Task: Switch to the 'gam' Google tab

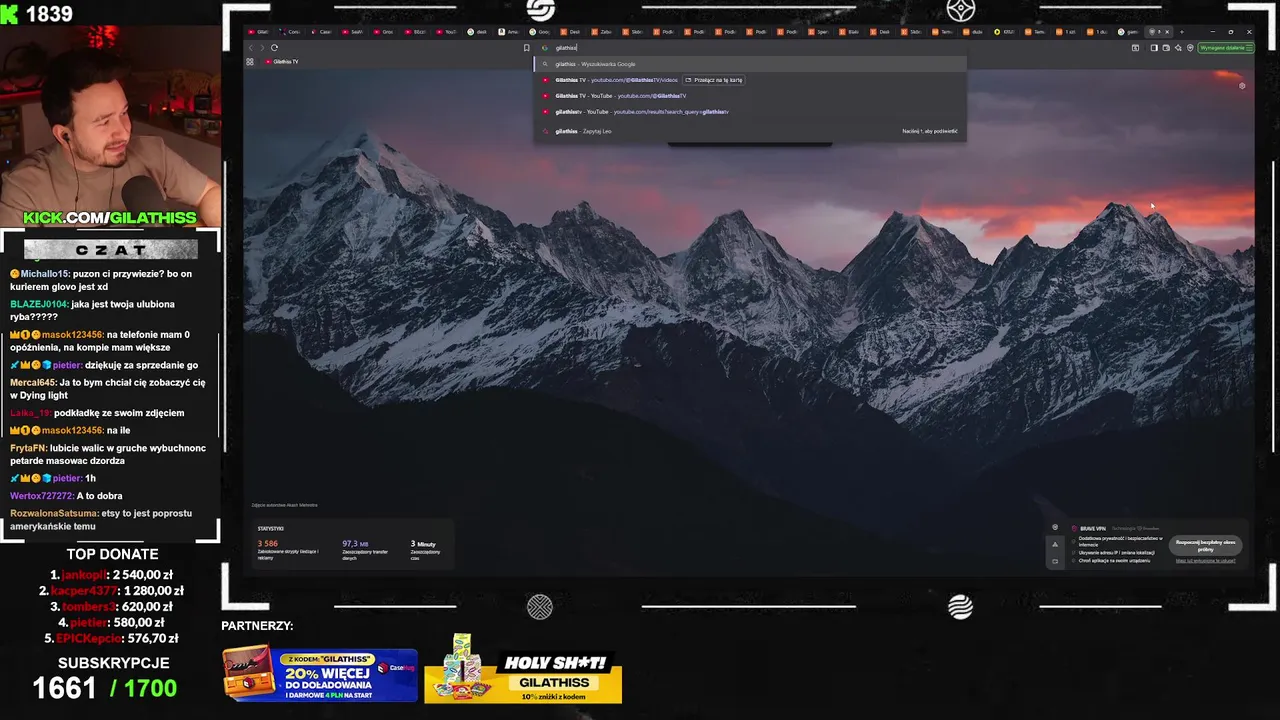Action: [x=1127, y=32]
